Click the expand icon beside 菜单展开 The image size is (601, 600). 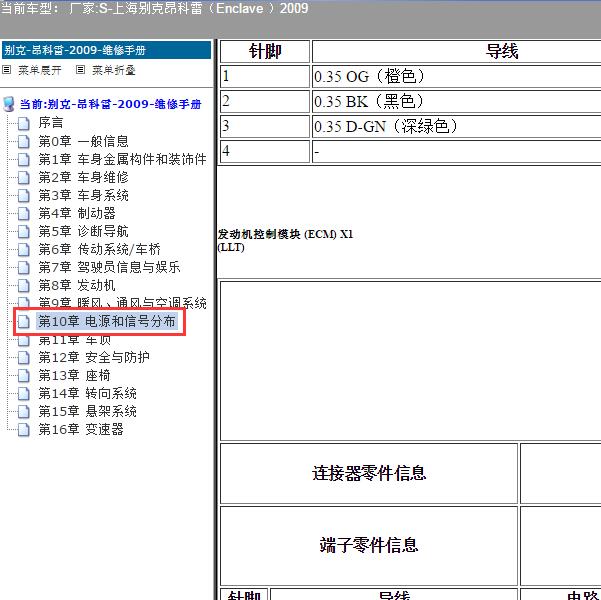coord(7,70)
